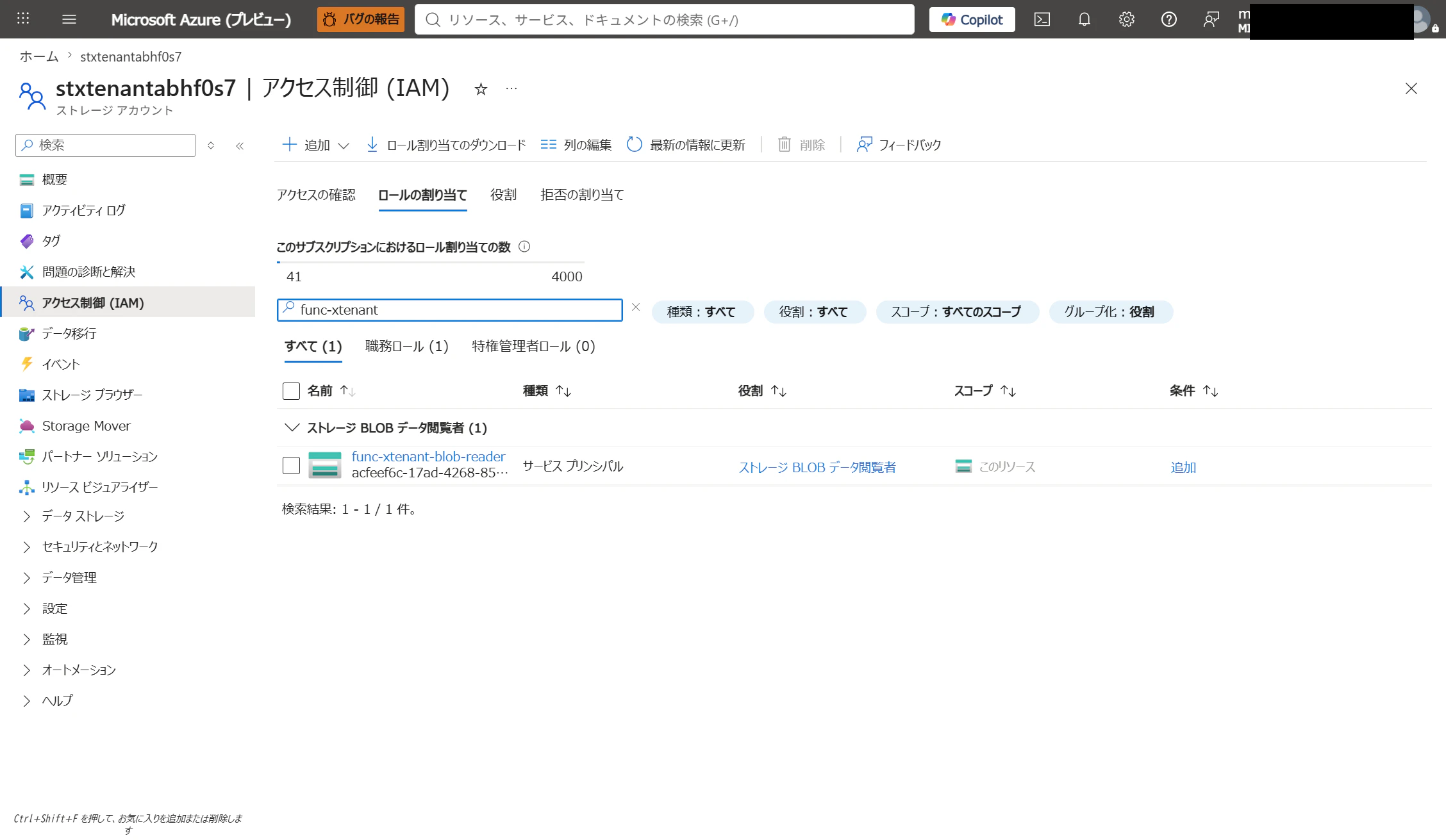Clear the func-xtenant filter with X
The image size is (1446, 840).
[x=636, y=308]
